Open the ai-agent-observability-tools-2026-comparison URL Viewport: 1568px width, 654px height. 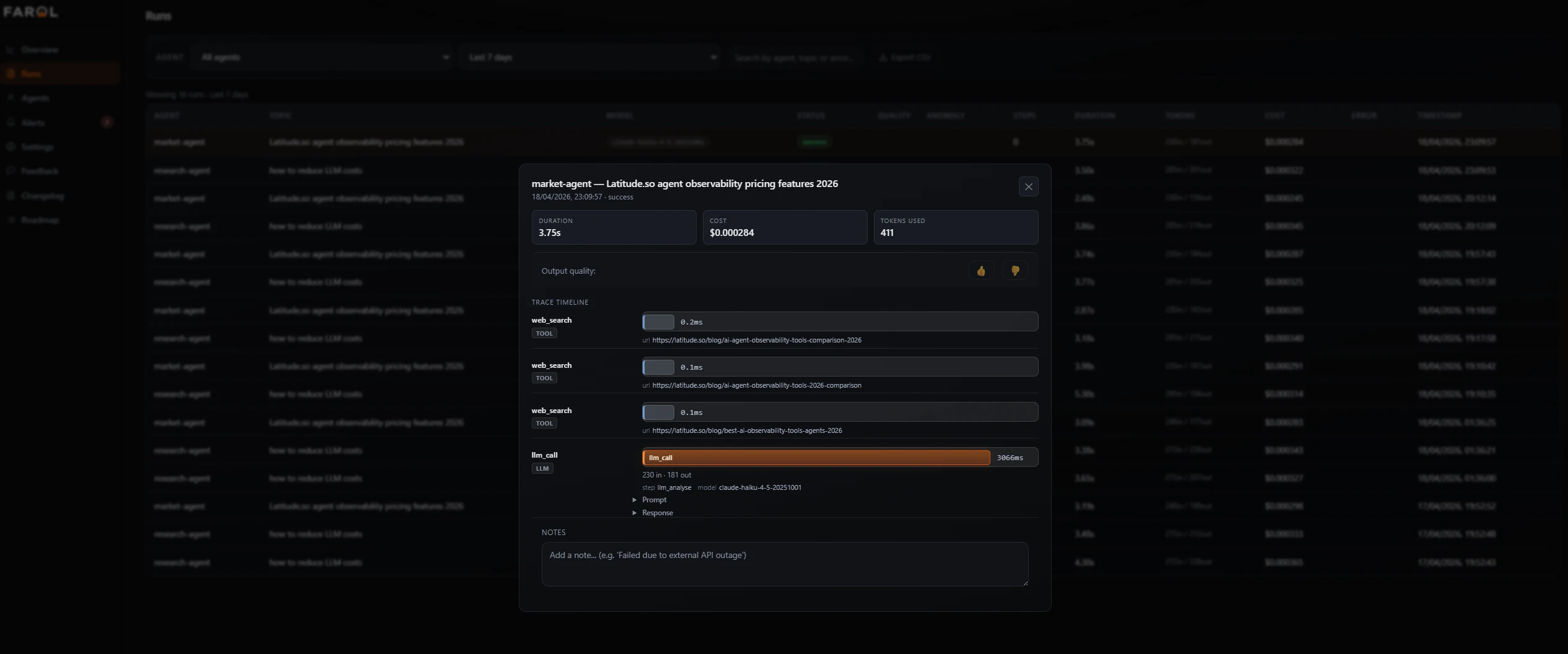(x=757, y=385)
